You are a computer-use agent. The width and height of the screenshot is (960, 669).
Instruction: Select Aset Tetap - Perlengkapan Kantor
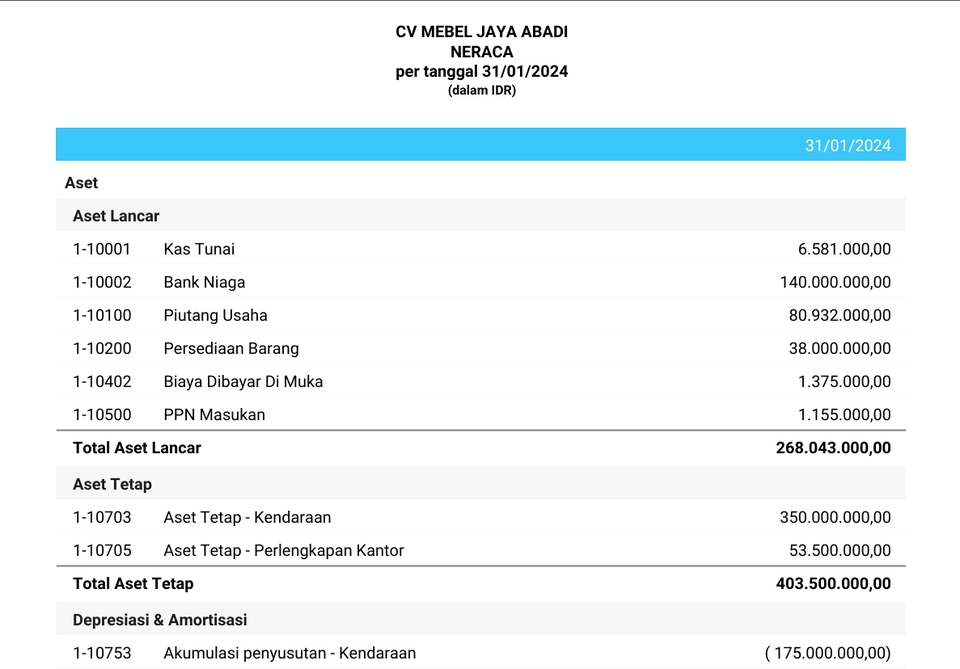pyautogui.click(x=284, y=550)
